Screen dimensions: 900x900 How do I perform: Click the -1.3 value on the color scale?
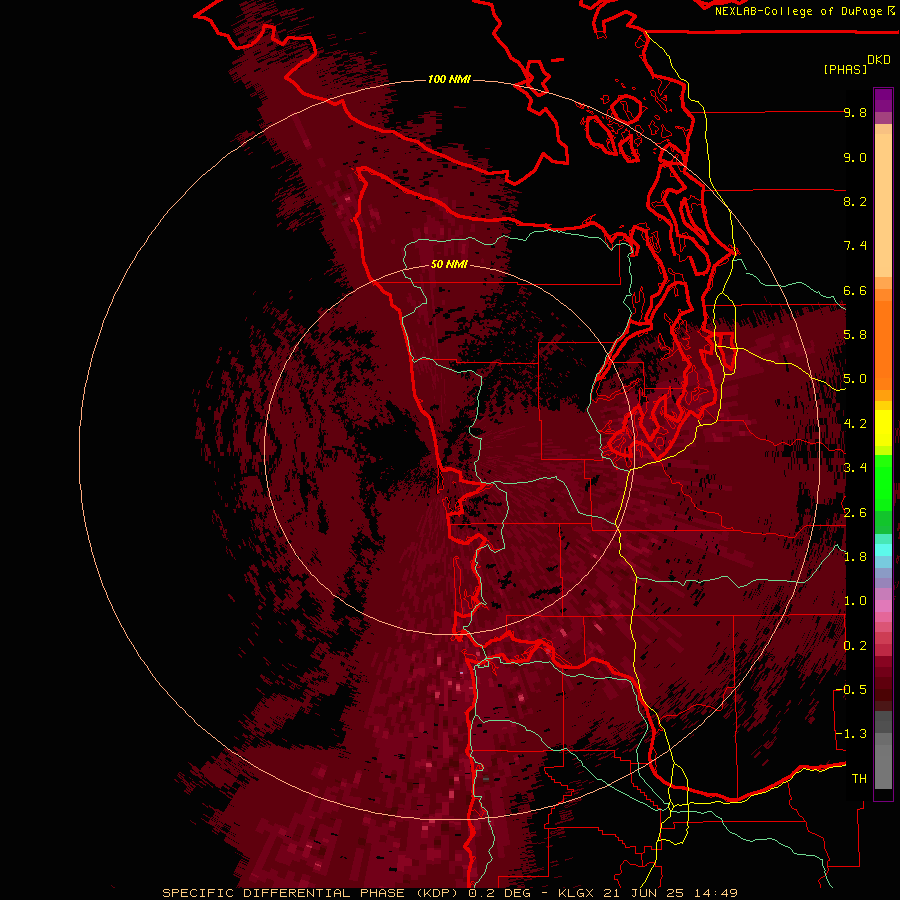point(851,734)
